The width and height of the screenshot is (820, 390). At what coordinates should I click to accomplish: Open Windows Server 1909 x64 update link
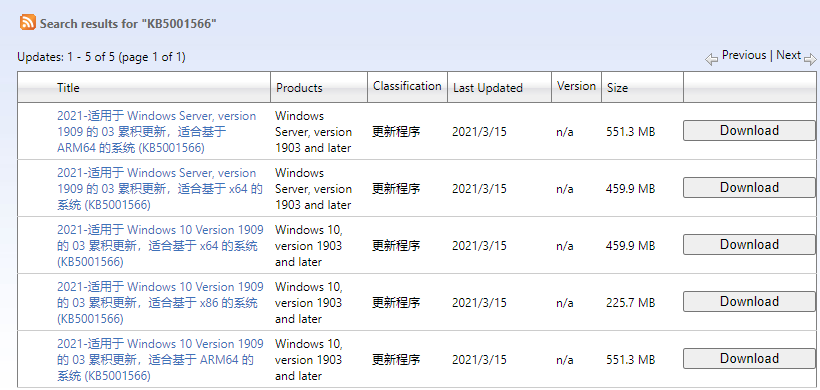160,189
